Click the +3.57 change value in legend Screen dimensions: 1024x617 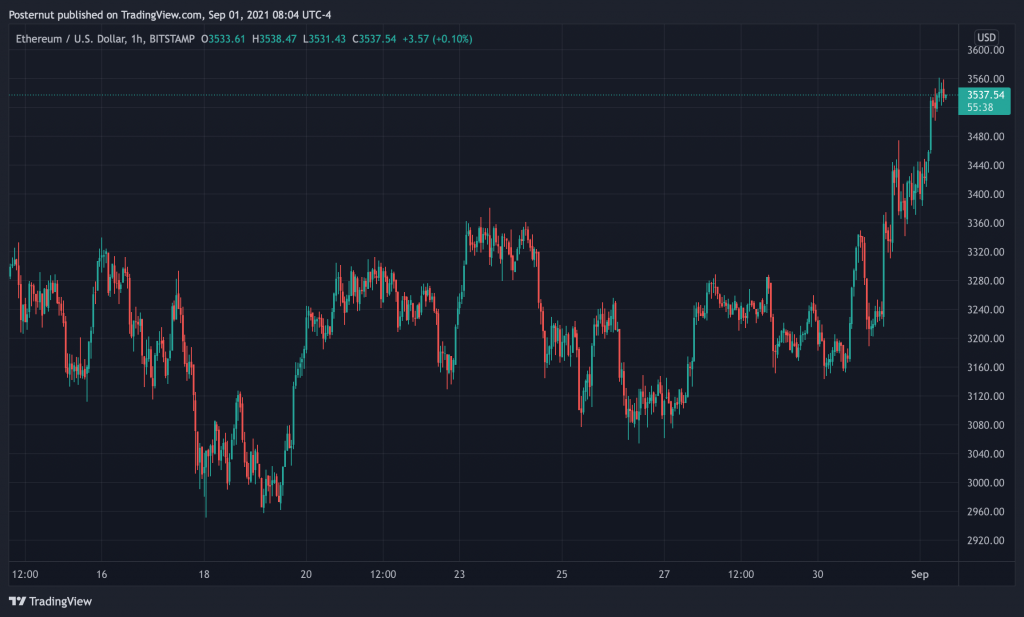click(x=417, y=39)
